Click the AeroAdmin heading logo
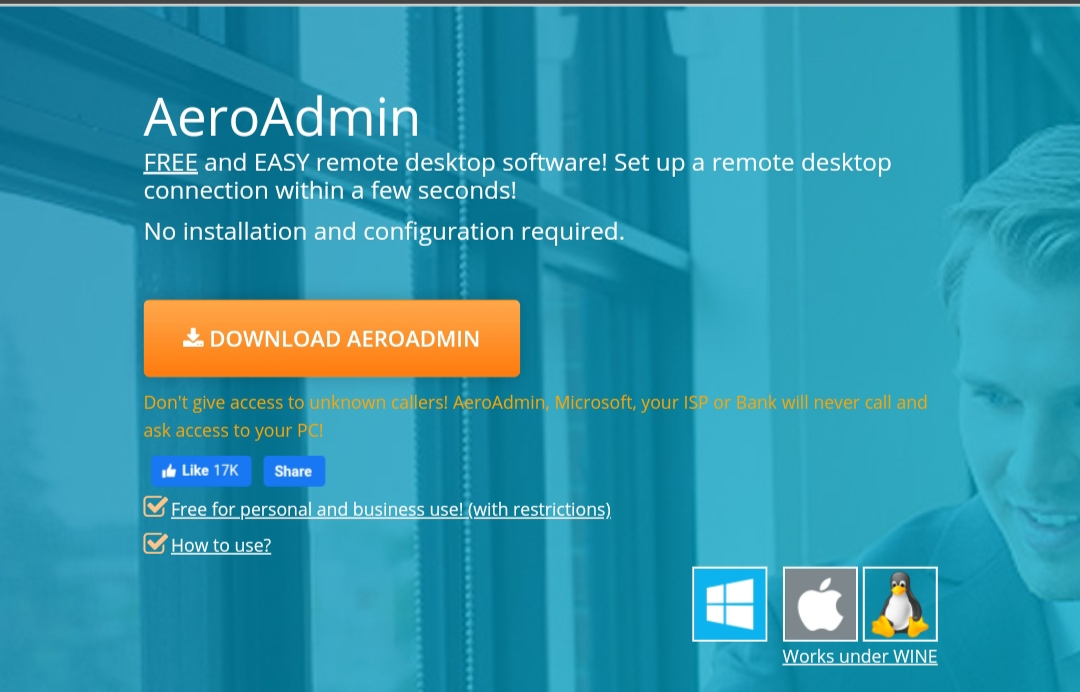This screenshot has width=1080, height=692. (x=281, y=117)
